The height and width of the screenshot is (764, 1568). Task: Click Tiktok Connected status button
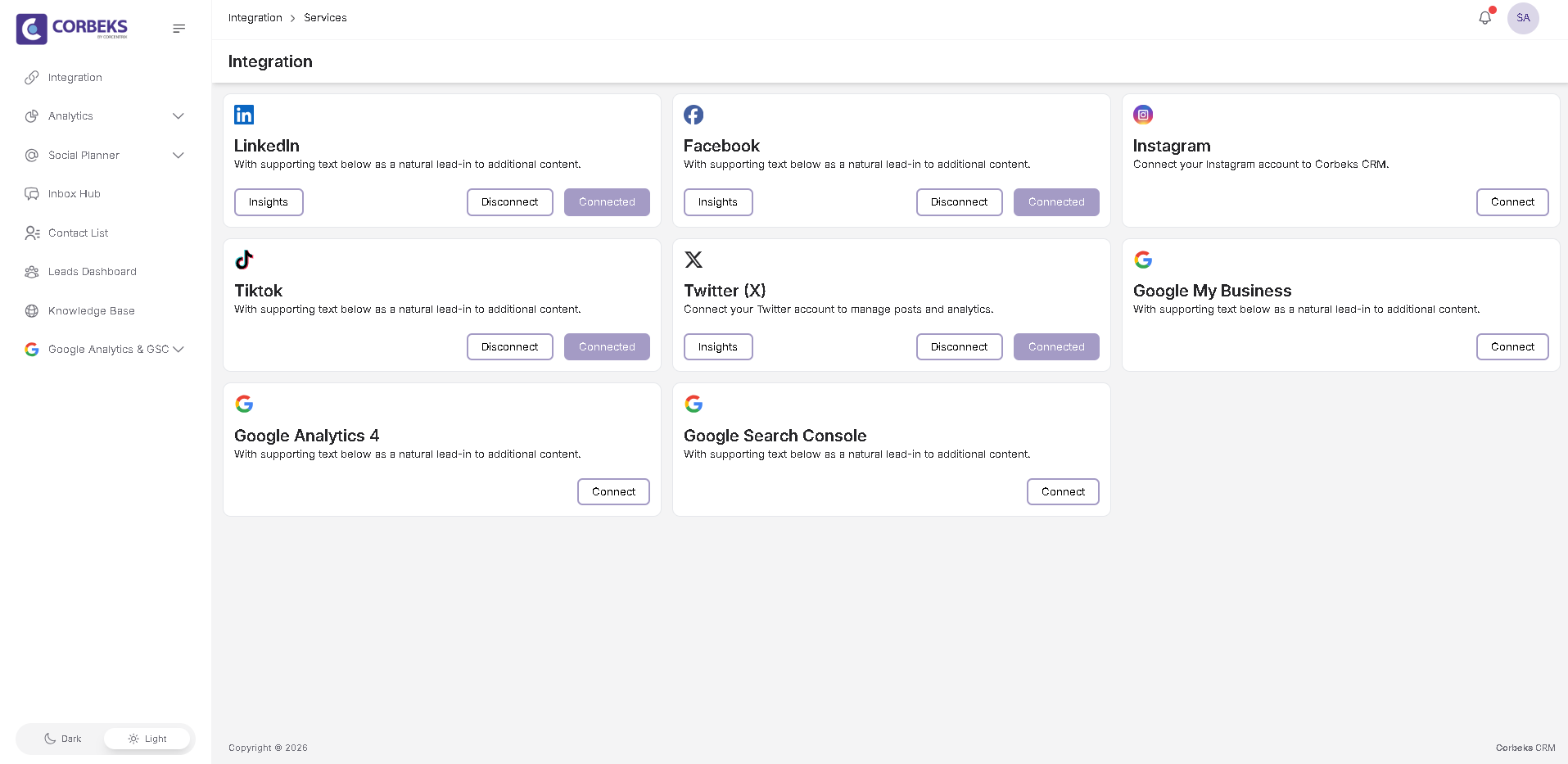coord(607,347)
